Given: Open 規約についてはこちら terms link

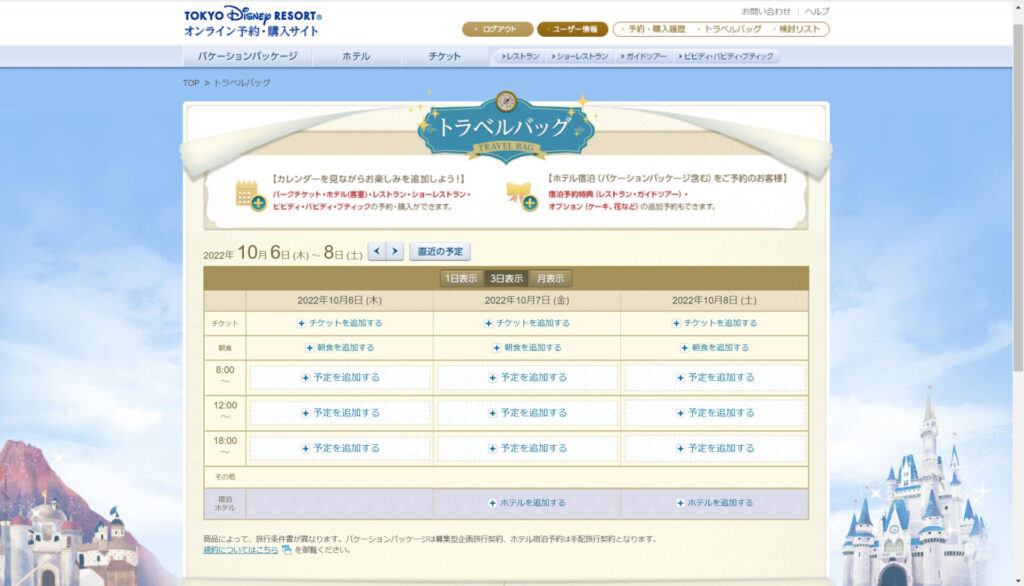Looking at the screenshot, I should [240, 550].
